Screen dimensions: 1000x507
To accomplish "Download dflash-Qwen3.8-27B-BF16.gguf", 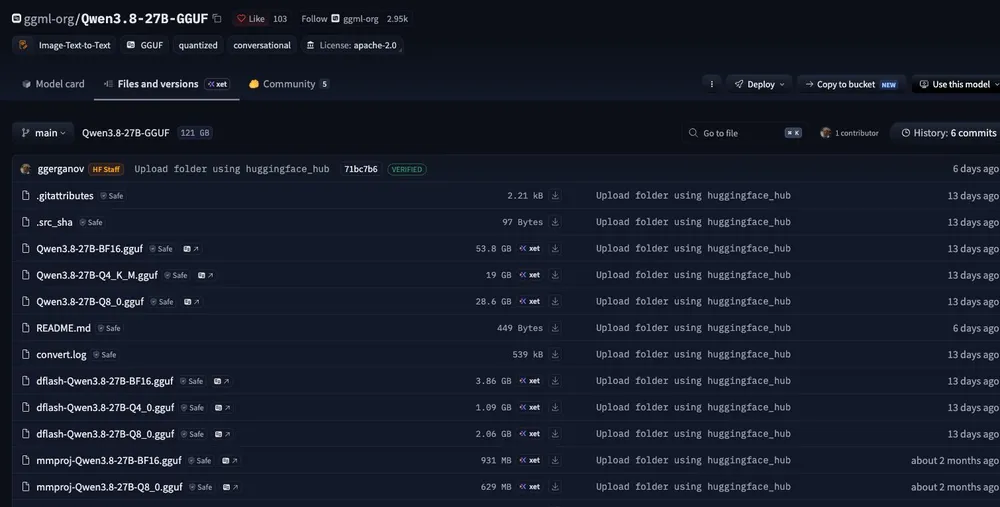I will [x=555, y=381].
